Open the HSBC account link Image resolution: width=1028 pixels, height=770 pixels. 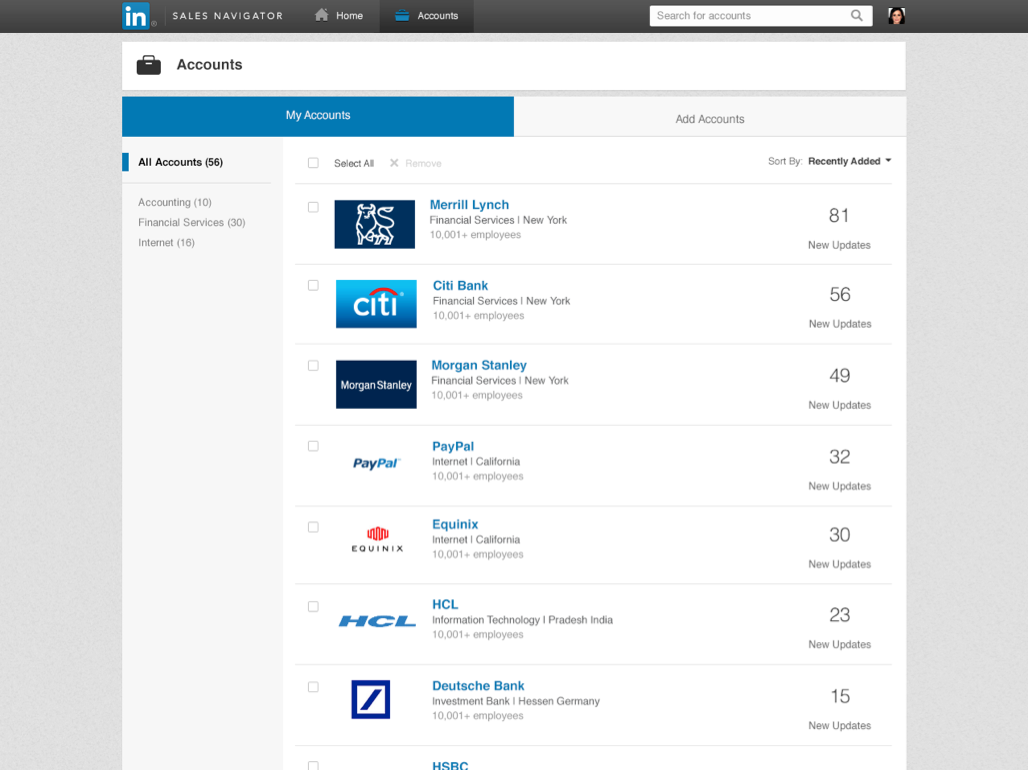coord(450,765)
